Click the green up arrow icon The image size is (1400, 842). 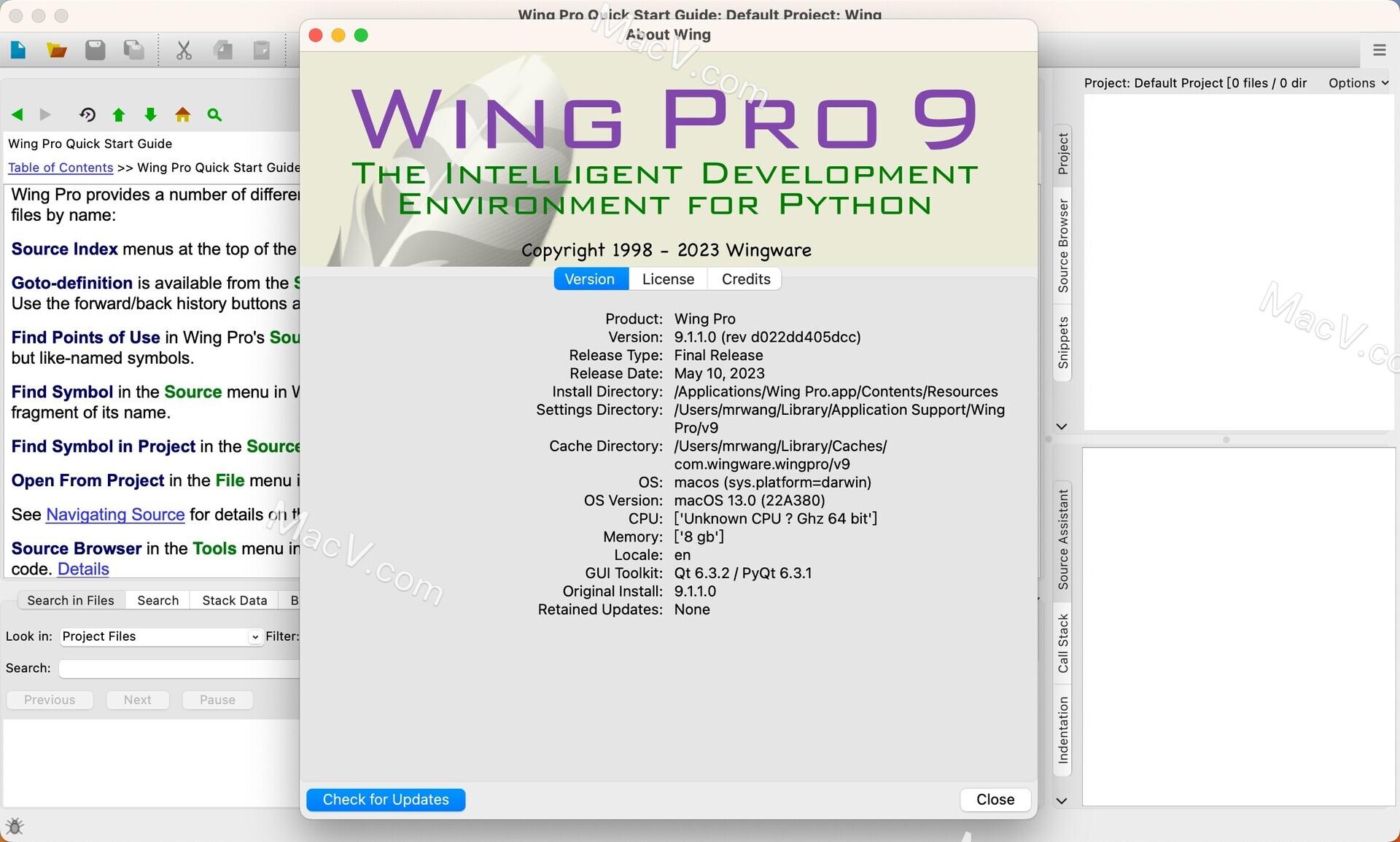[119, 114]
